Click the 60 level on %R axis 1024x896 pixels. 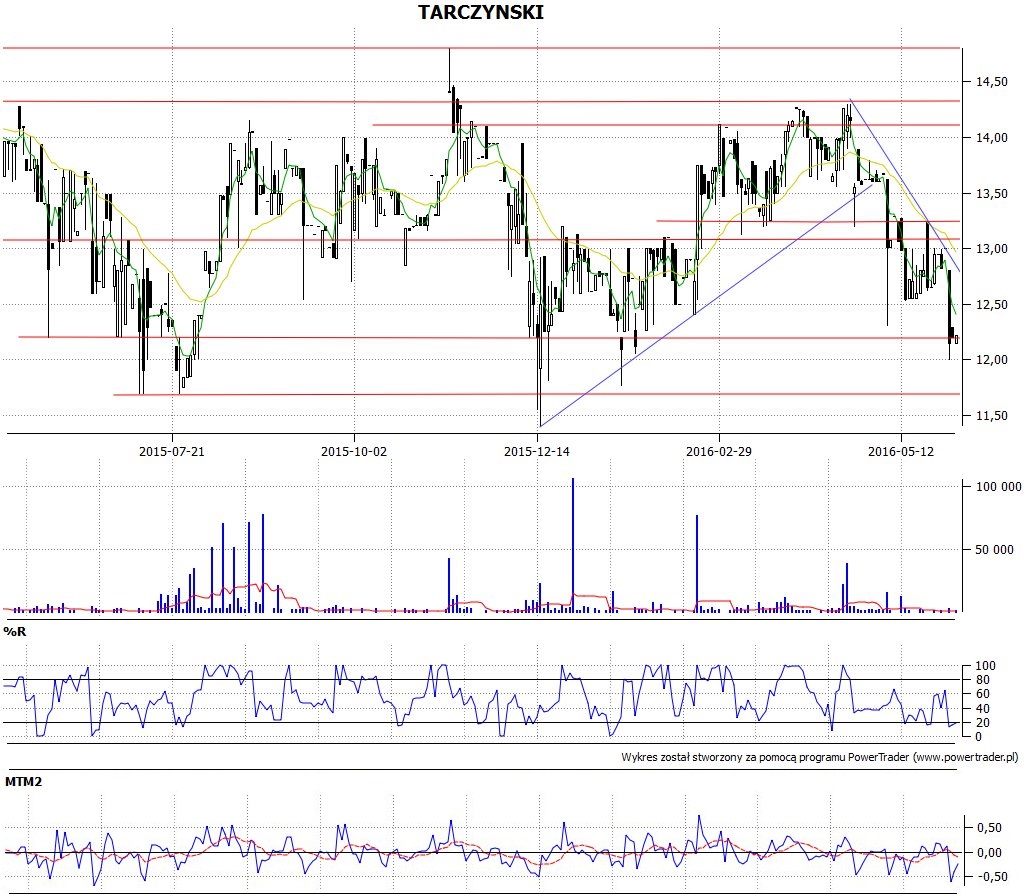(983, 694)
